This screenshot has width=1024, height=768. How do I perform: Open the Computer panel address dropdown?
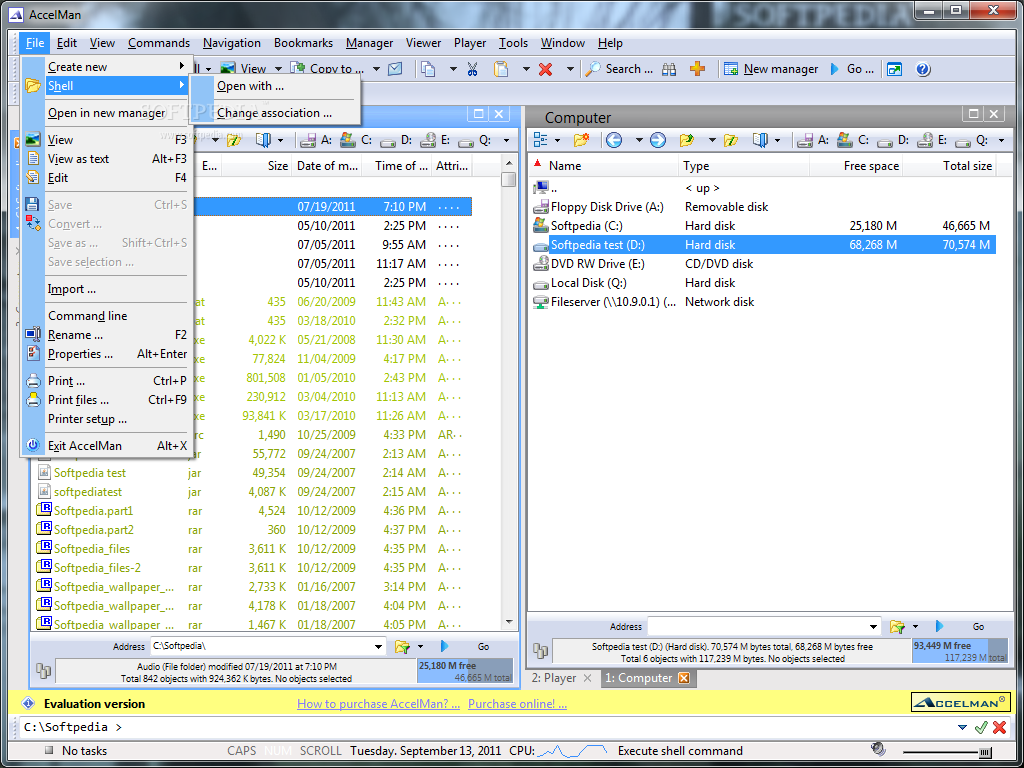874,626
